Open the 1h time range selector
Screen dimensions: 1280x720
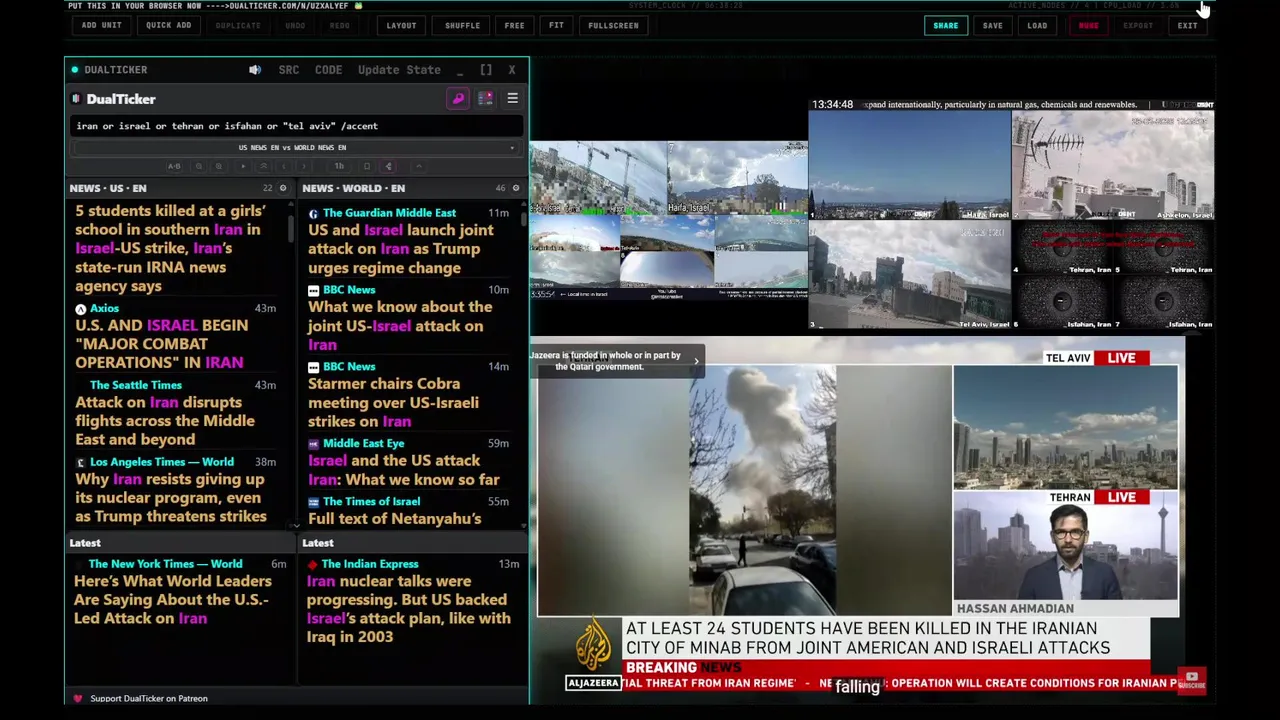tap(339, 166)
